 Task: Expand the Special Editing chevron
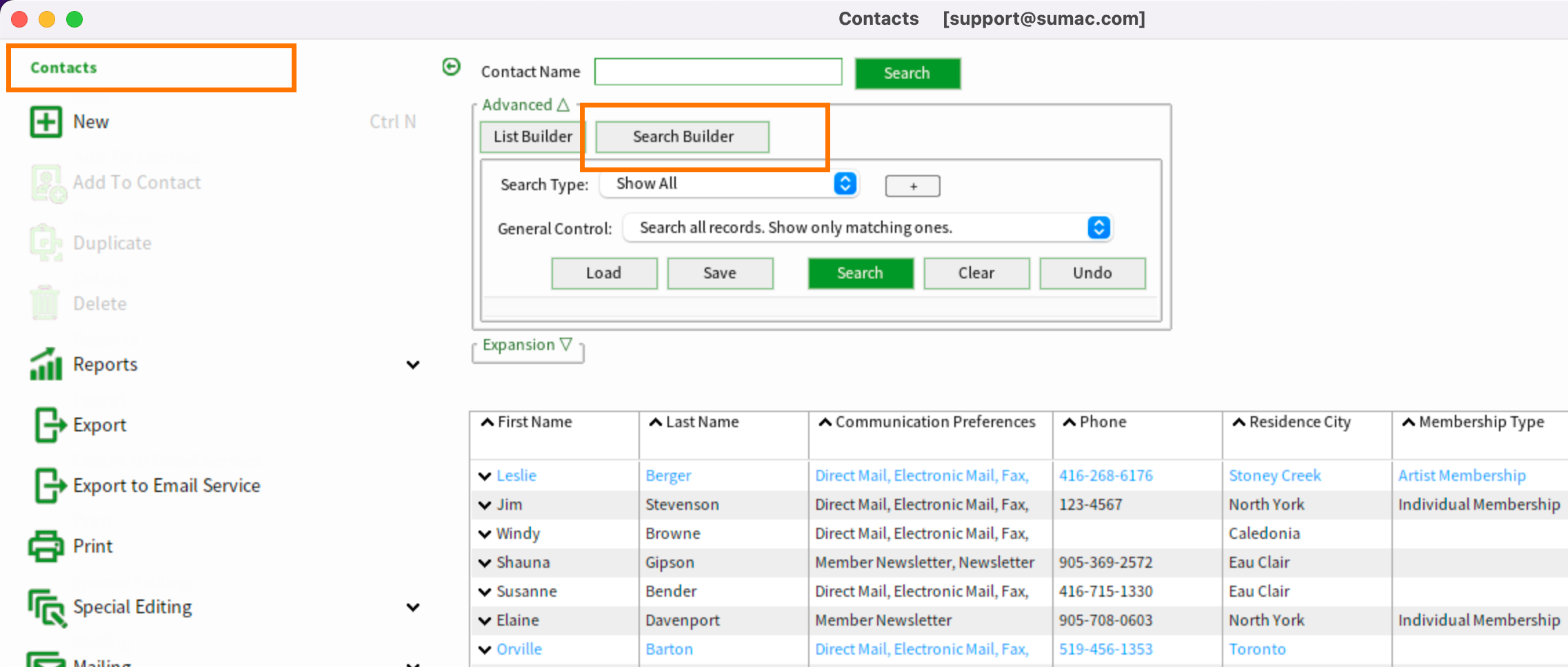[x=413, y=607]
